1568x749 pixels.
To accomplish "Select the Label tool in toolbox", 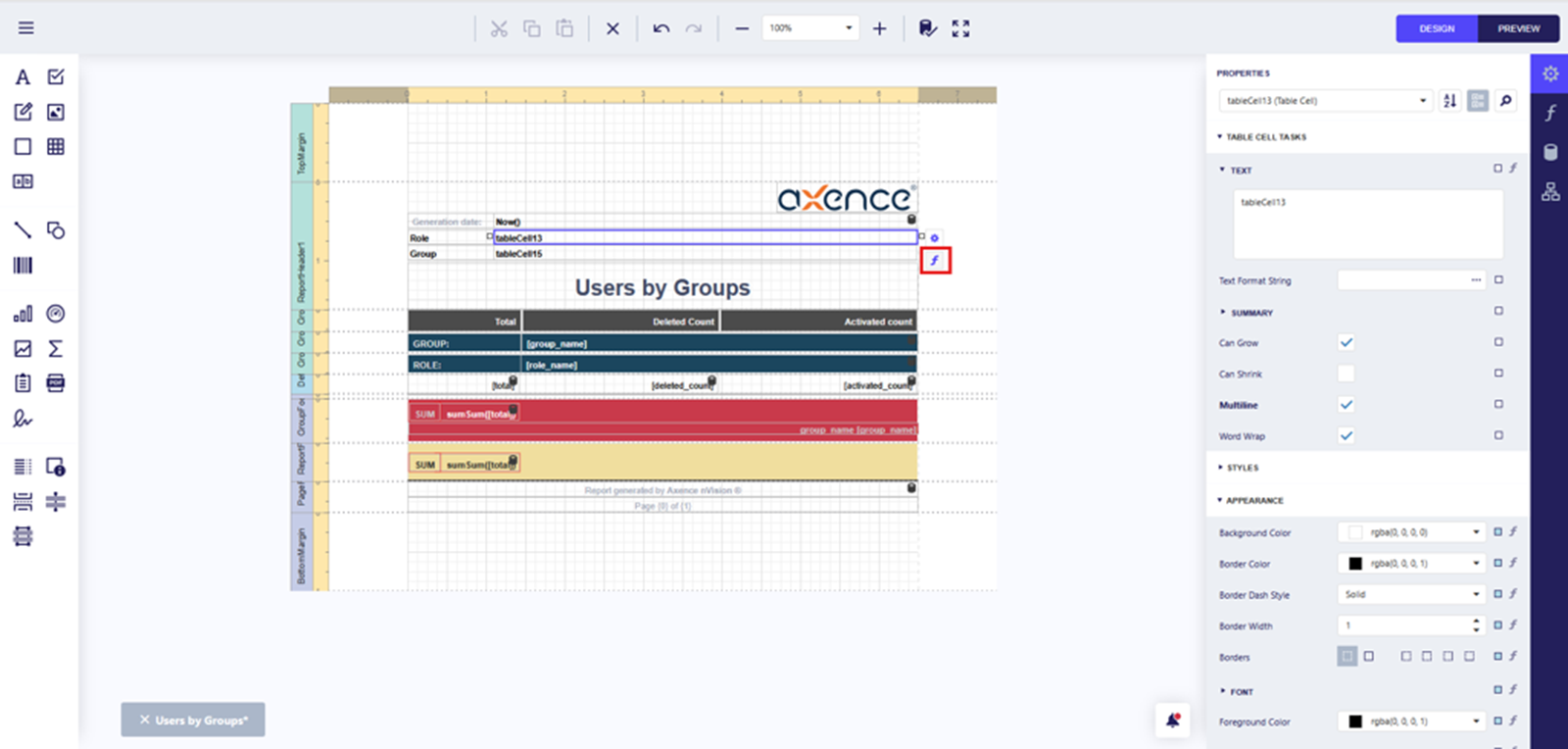I will (x=23, y=77).
